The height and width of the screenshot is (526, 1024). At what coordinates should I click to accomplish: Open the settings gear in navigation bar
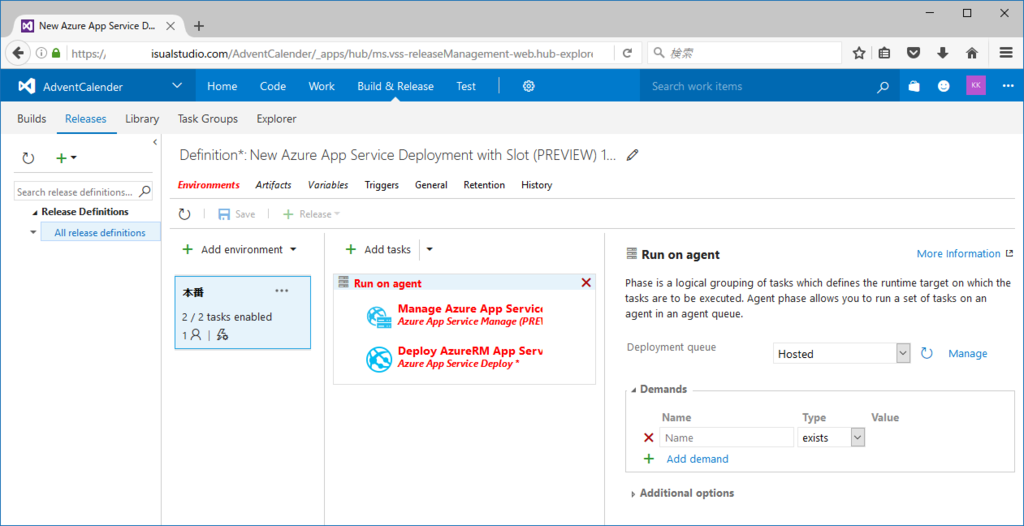pyautogui.click(x=529, y=86)
